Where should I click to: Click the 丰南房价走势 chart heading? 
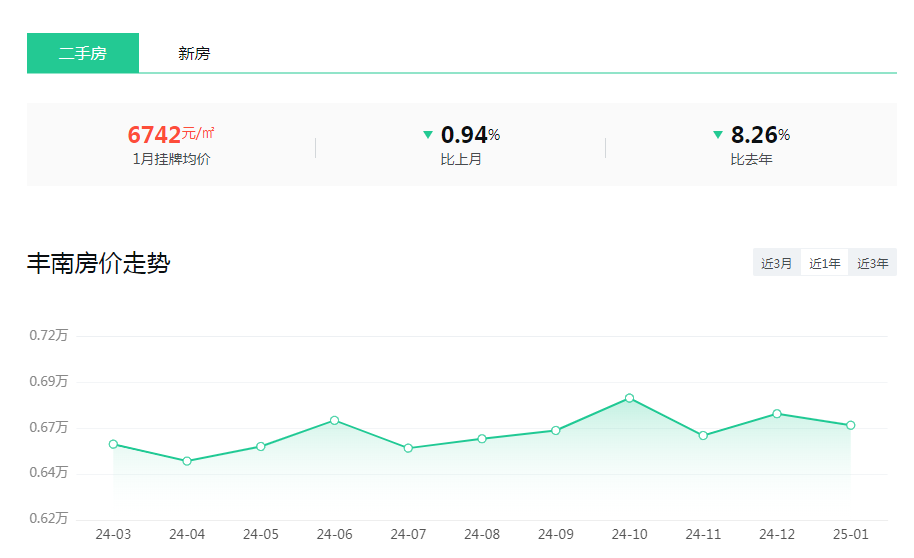click(x=98, y=264)
